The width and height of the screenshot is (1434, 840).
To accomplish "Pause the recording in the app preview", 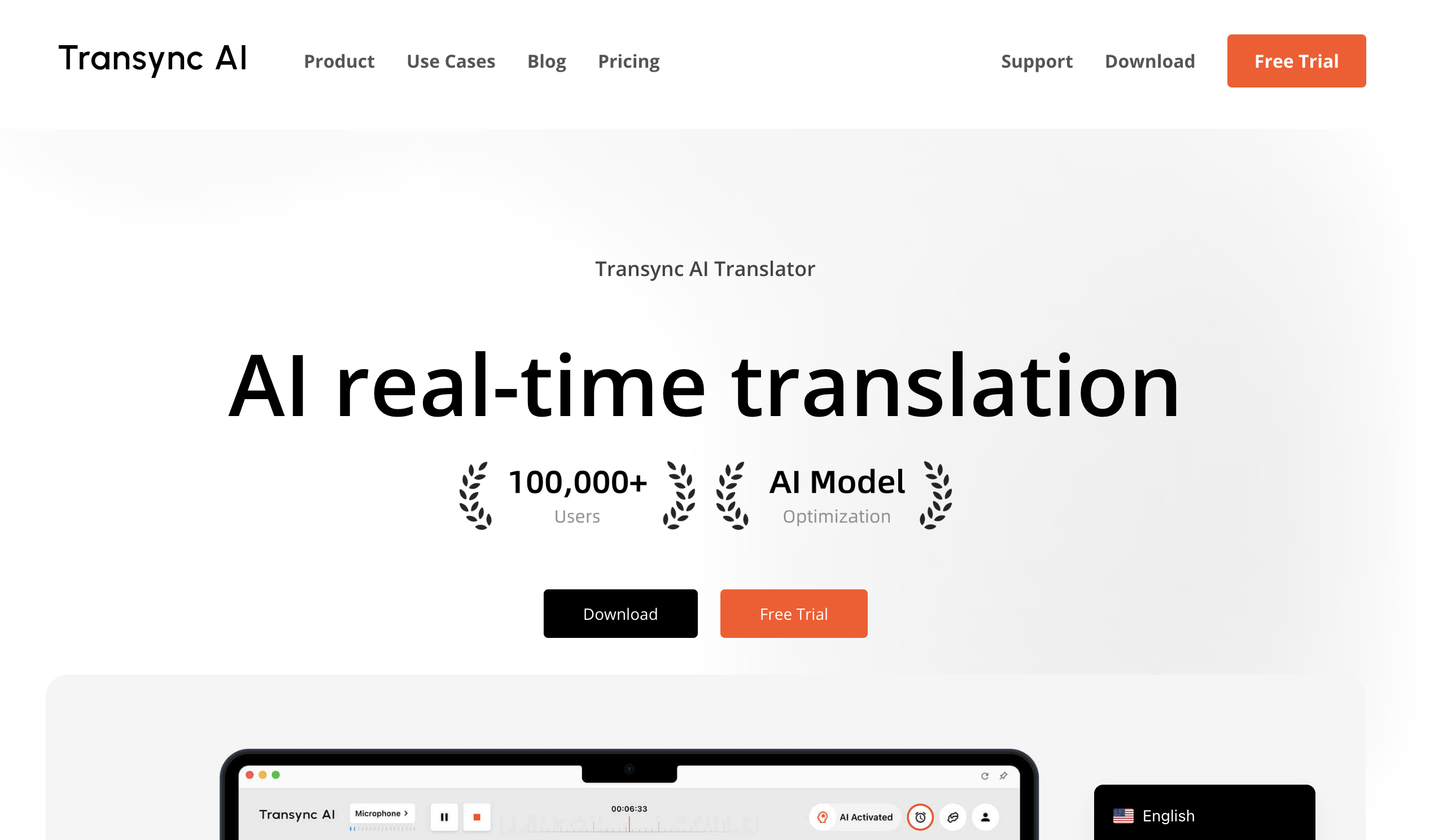I will point(444,817).
